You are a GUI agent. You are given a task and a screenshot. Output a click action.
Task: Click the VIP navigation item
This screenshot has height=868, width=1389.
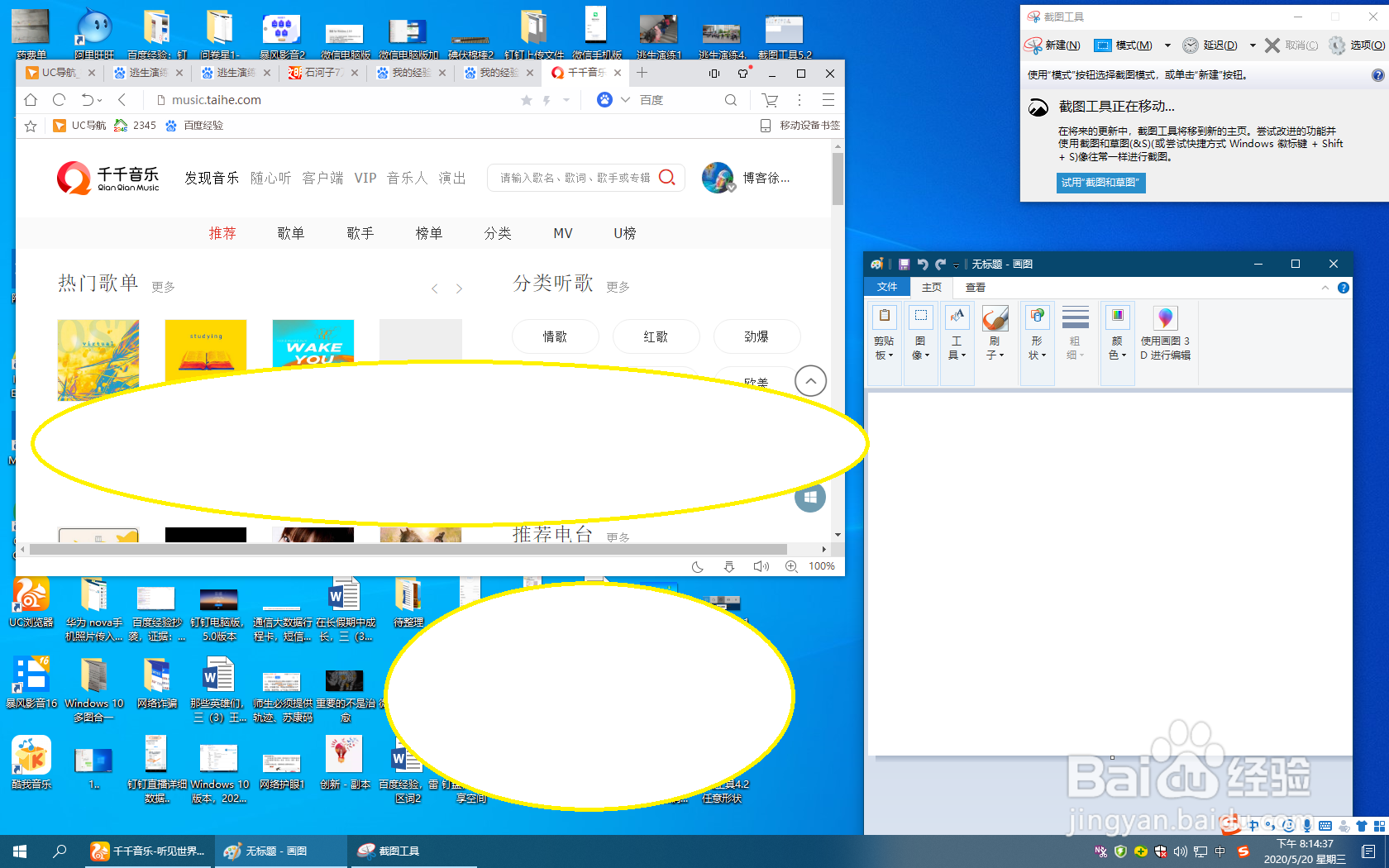click(x=365, y=178)
